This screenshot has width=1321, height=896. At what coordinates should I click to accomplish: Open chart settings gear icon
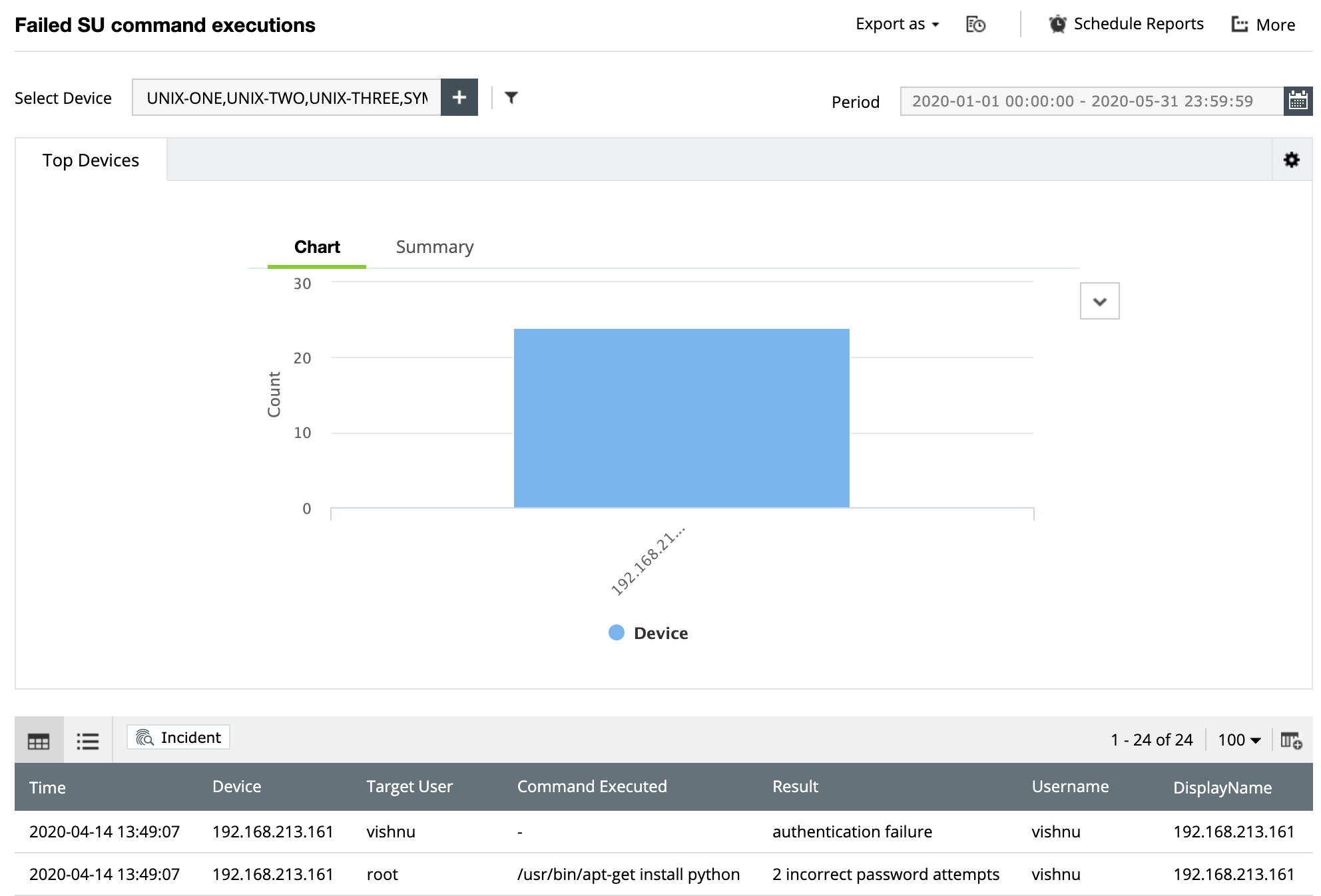[x=1291, y=160]
